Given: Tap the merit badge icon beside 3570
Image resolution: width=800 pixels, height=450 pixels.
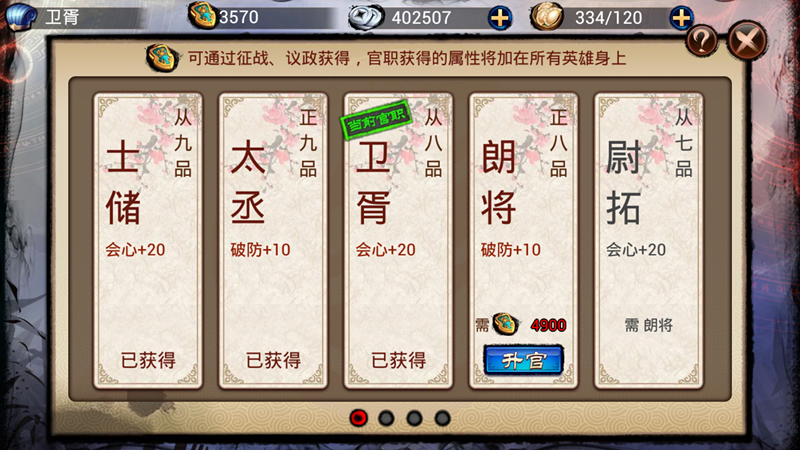Looking at the screenshot, I should point(202,15).
